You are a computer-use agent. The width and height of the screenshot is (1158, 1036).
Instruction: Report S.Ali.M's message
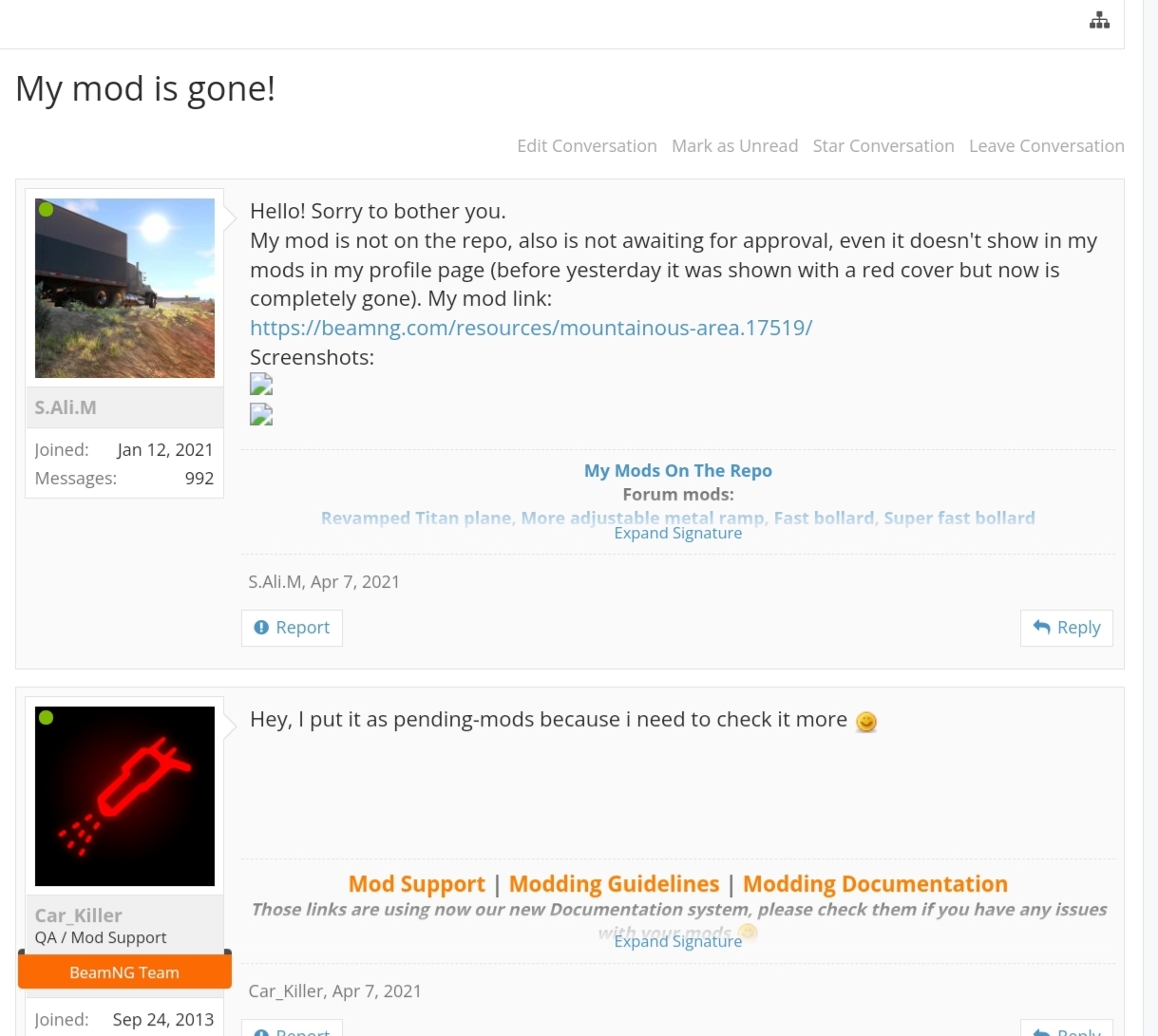292,628
